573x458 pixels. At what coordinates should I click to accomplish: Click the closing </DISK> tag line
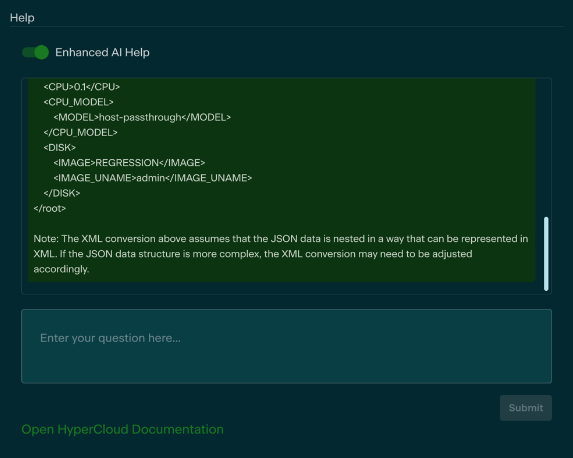pyautogui.click(x=62, y=193)
